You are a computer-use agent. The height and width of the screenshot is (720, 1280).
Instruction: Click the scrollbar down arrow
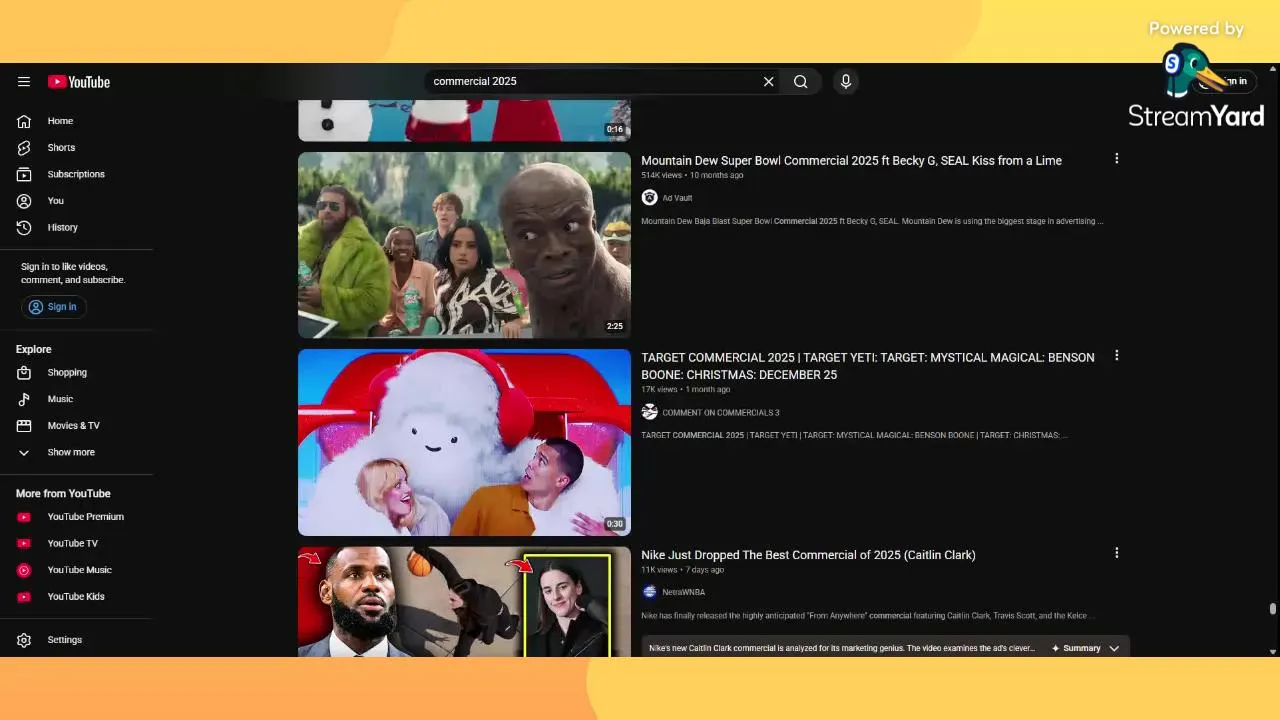point(1272,652)
